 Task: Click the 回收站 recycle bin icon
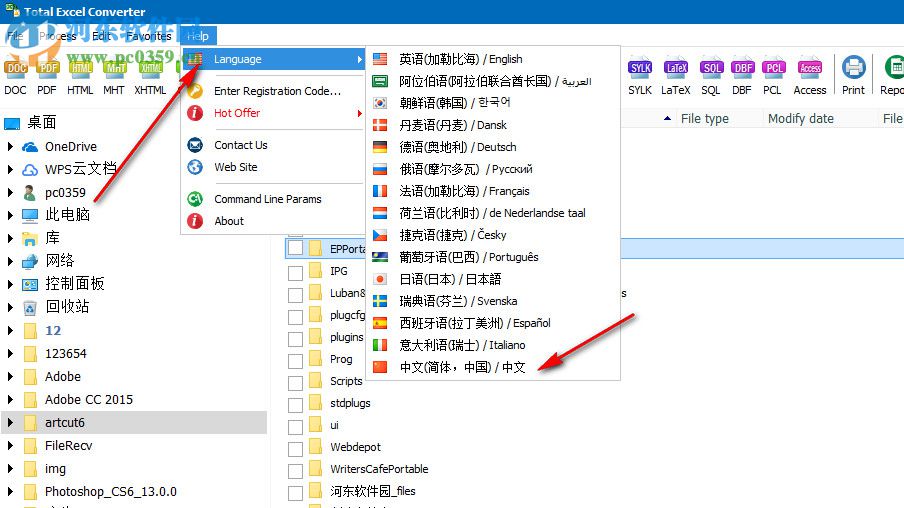click(x=30, y=307)
